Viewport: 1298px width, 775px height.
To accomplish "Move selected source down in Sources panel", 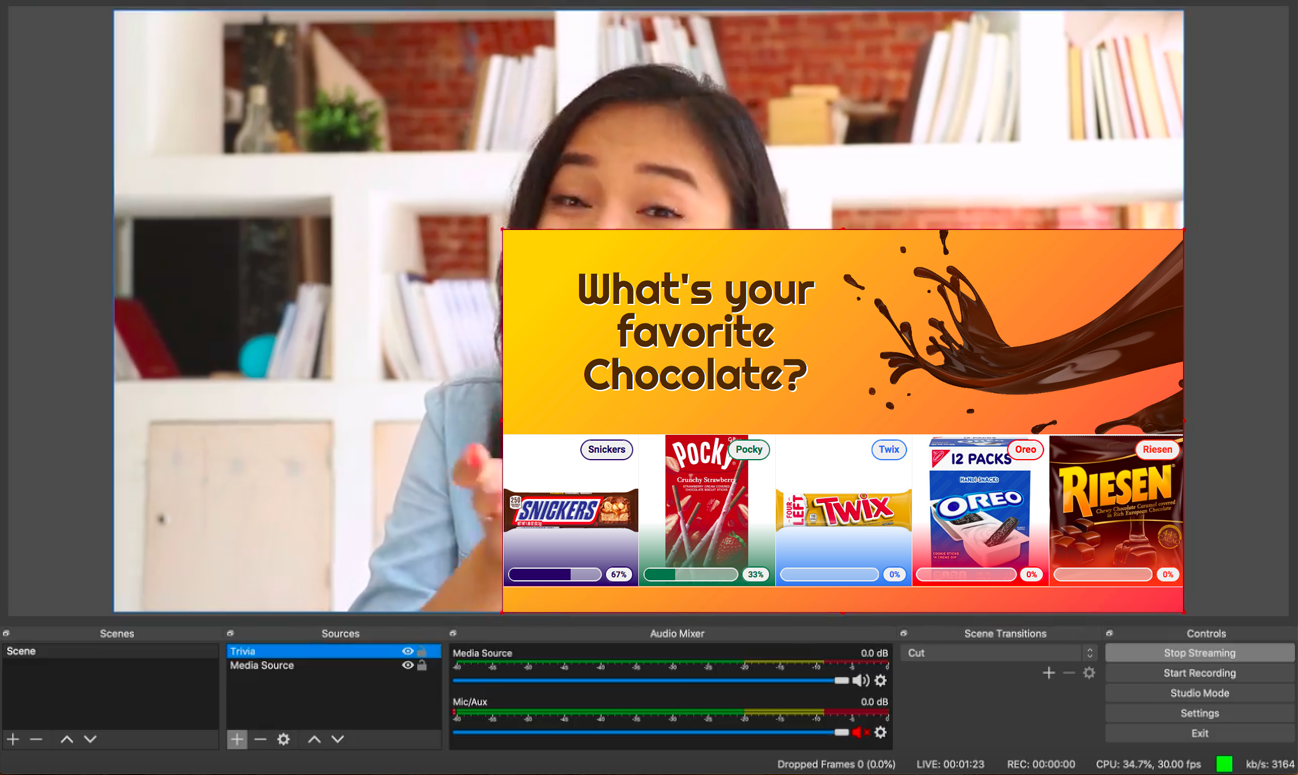I will 338,739.
